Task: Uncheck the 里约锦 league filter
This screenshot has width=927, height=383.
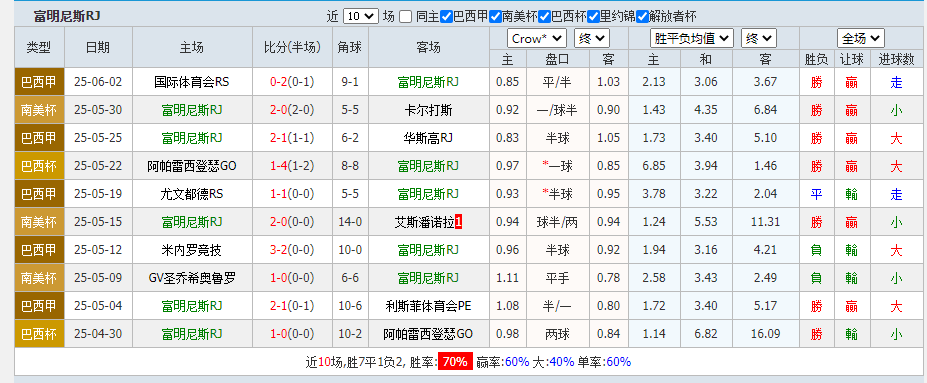Action: pos(593,17)
